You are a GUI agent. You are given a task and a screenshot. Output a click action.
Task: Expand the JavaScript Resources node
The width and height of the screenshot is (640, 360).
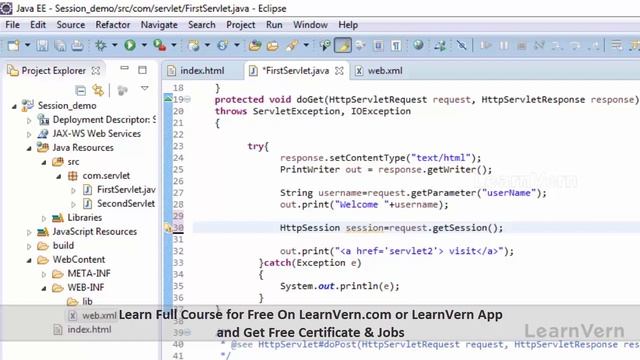click(x=29, y=232)
